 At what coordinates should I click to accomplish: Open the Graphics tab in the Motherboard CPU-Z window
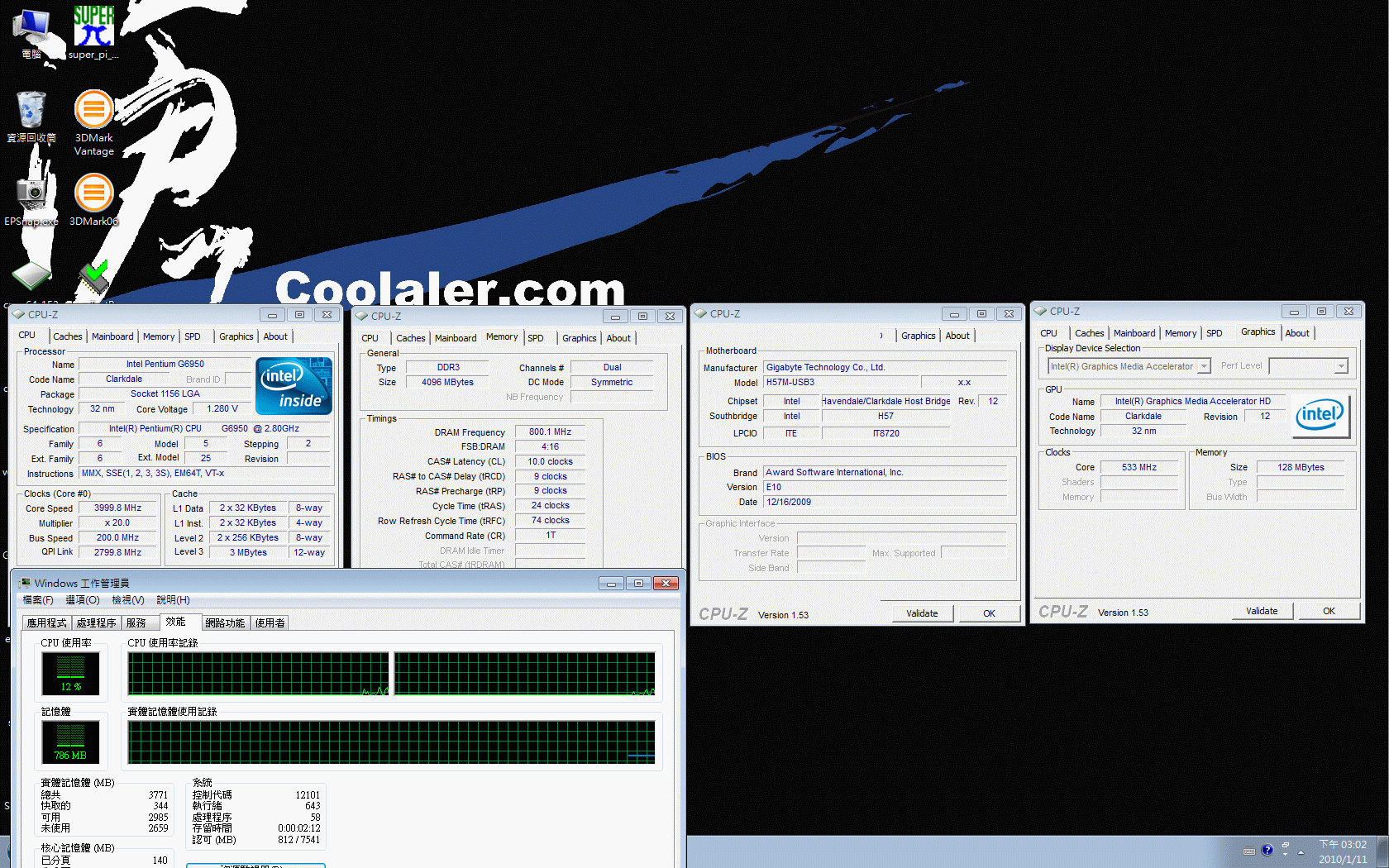(x=918, y=336)
